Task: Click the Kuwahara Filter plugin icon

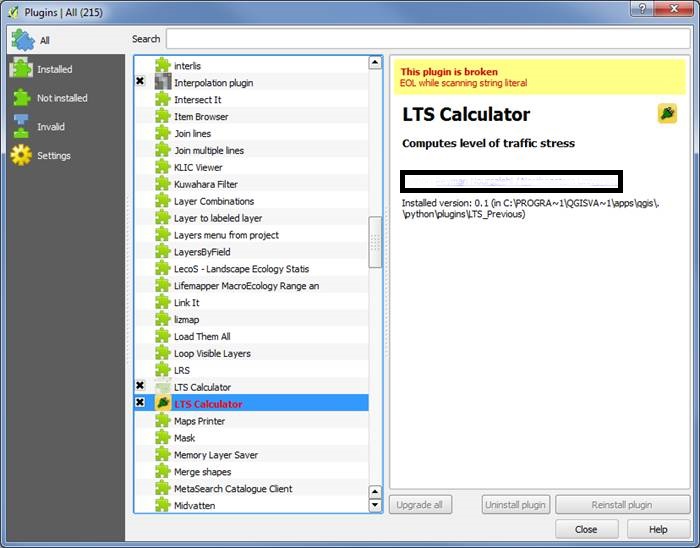Action: coord(162,184)
